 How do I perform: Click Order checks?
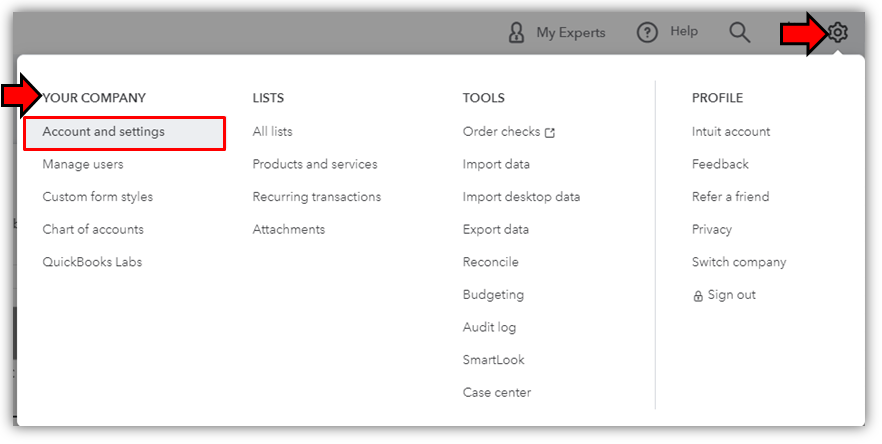click(501, 132)
